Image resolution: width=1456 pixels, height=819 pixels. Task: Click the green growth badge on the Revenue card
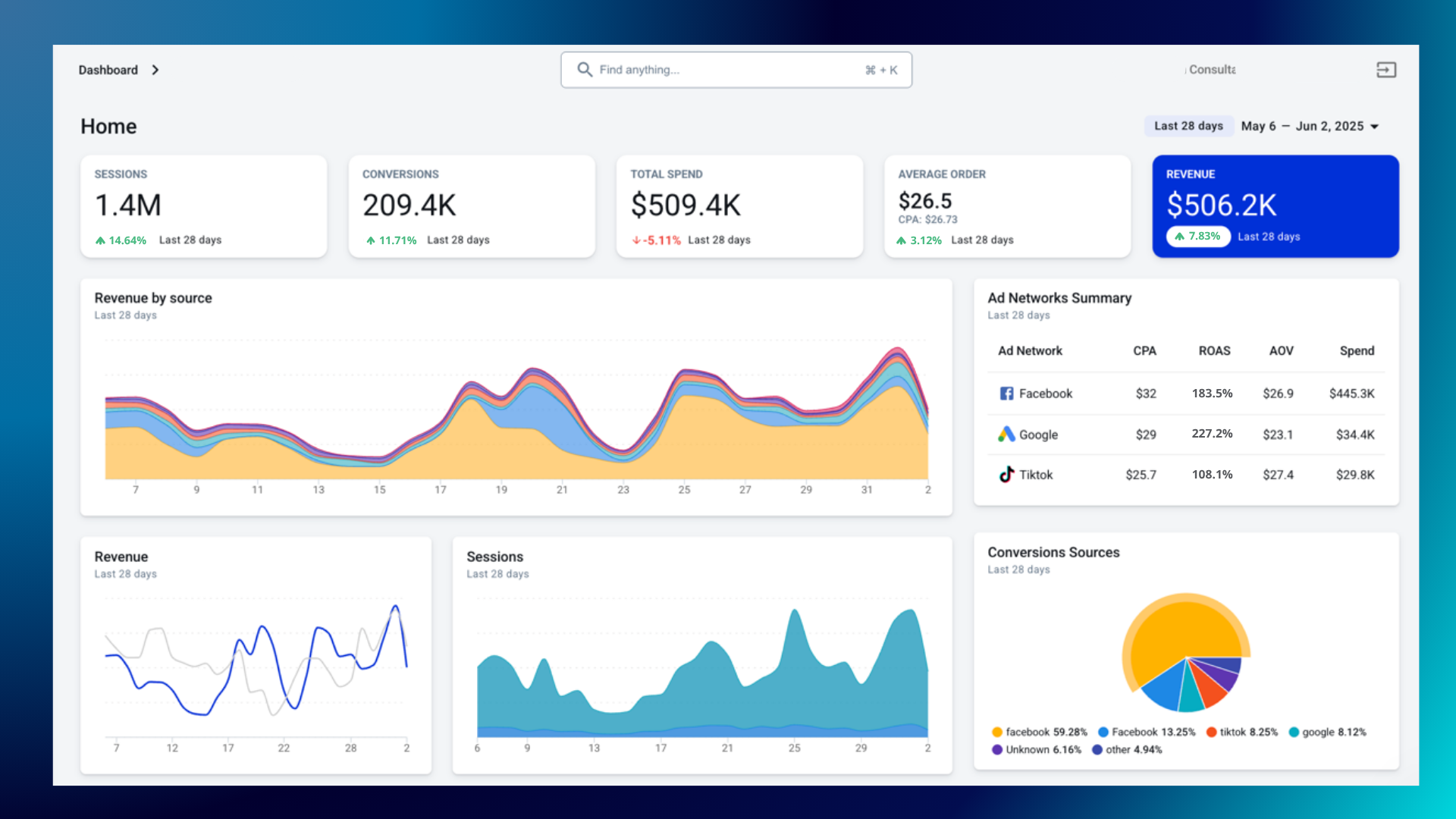click(x=1198, y=236)
